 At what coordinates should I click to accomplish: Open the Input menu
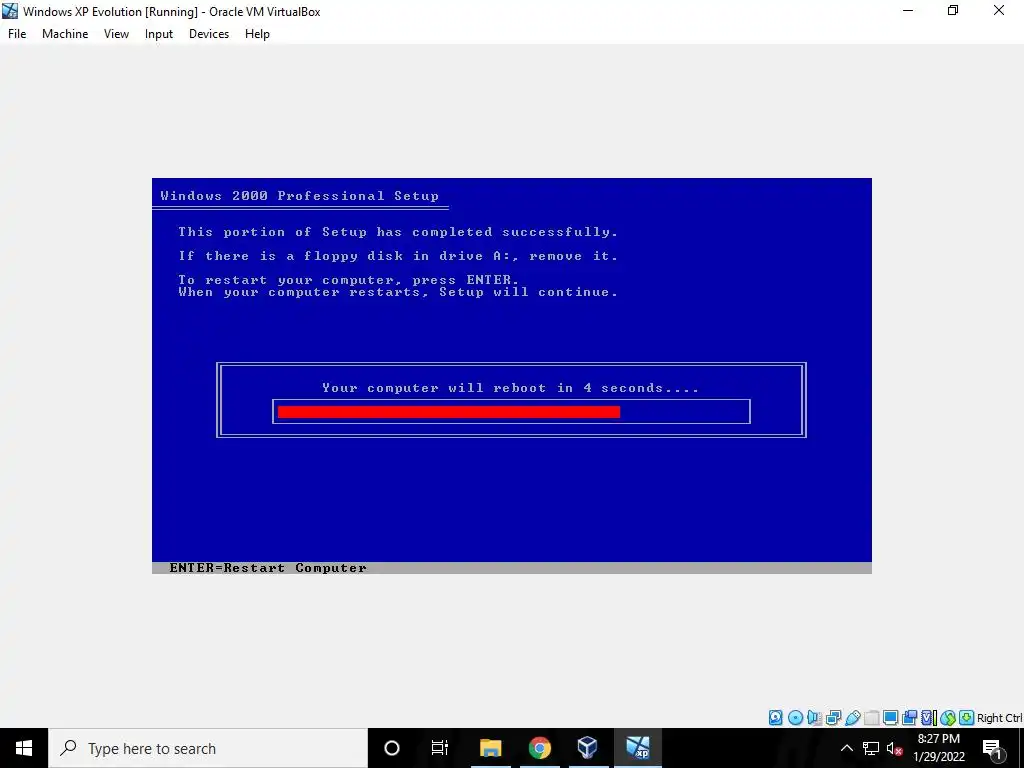tap(159, 34)
